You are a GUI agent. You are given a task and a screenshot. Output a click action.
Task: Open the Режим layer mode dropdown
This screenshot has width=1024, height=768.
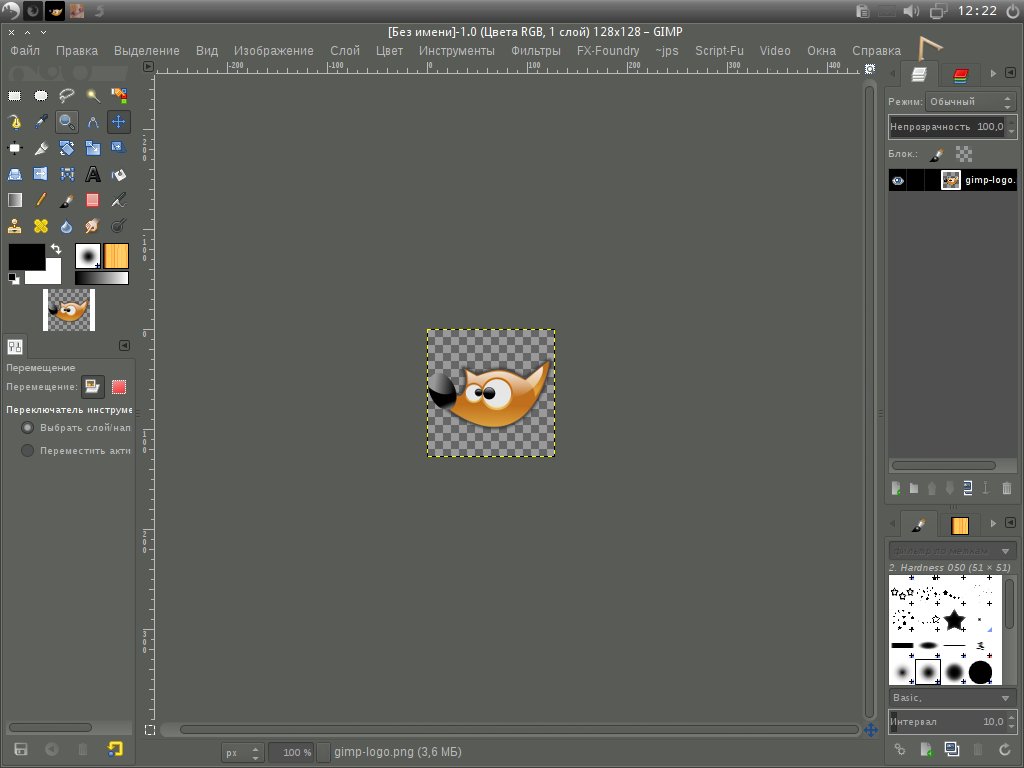click(970, 101)
